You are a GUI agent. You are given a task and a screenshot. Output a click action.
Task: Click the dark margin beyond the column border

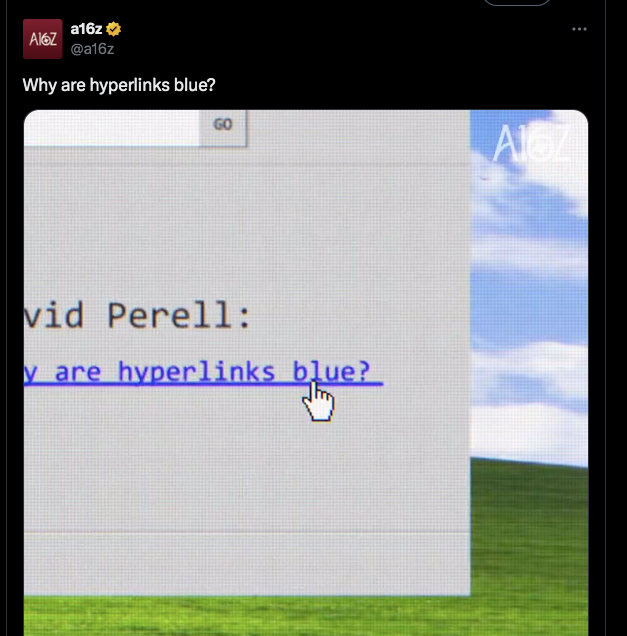[616, 318]
